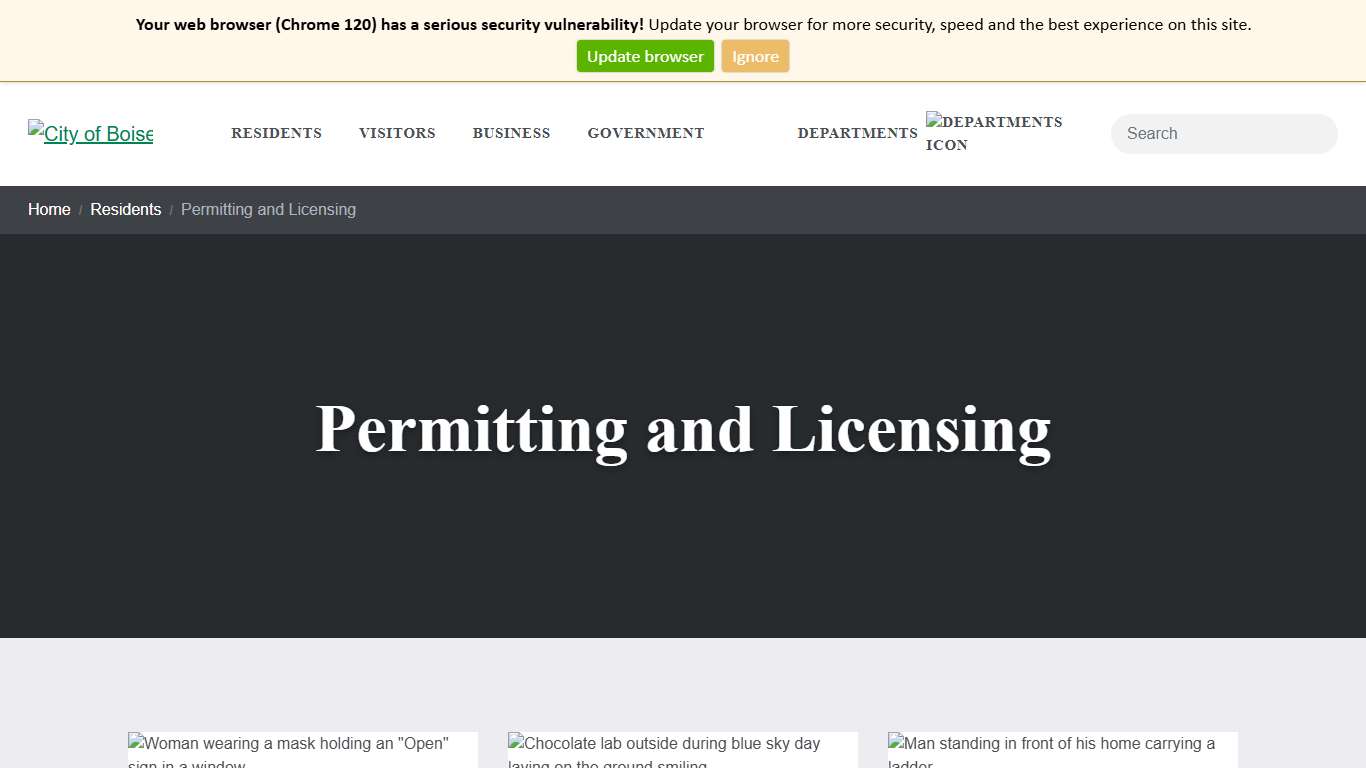The height and width of the screenshot is (768, 1366).
Task: Select the Permitting and Licensing breadcrumb entry
Action: pyautogui.click(x=268, y=209)
